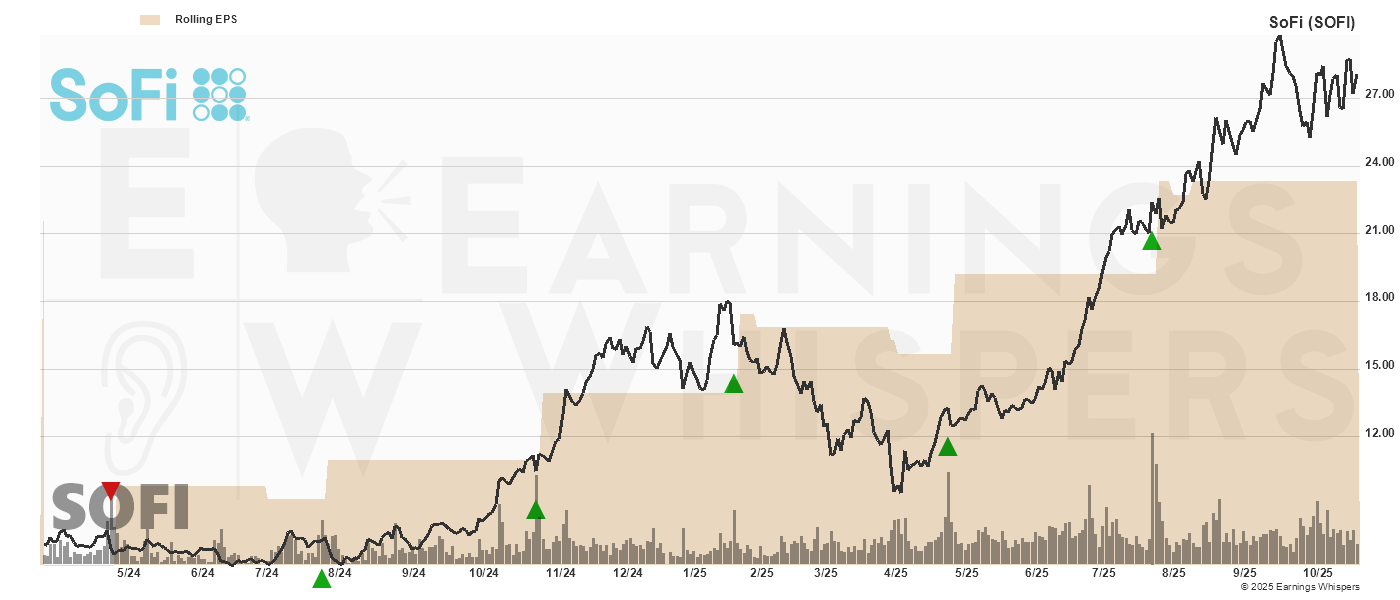Image resolution: width=1400 pixels, height=600 pixels.
Task: Click the 7/25 date axis label
Action: pos(1104,573)
